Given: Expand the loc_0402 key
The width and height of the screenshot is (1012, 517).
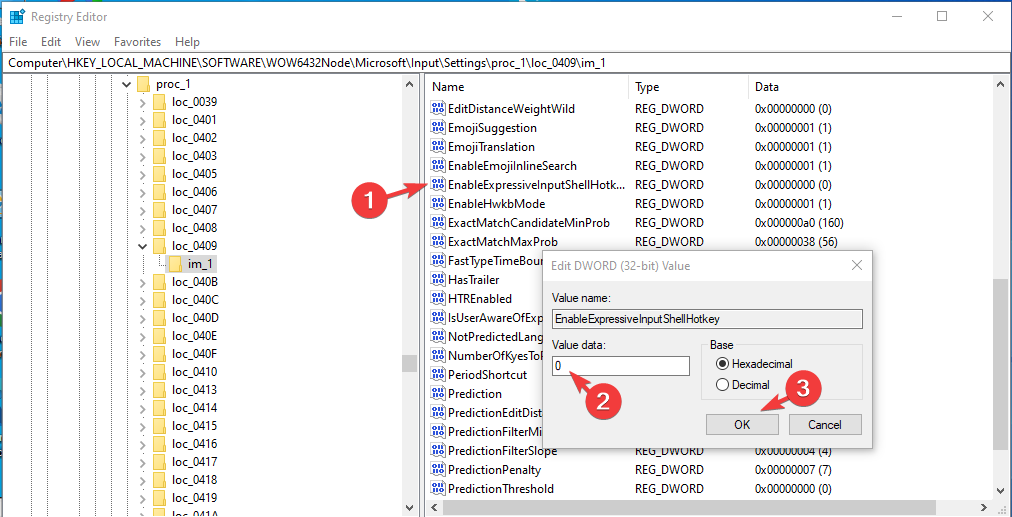Looking at the screenshot, I should click(x=143, y=138).
